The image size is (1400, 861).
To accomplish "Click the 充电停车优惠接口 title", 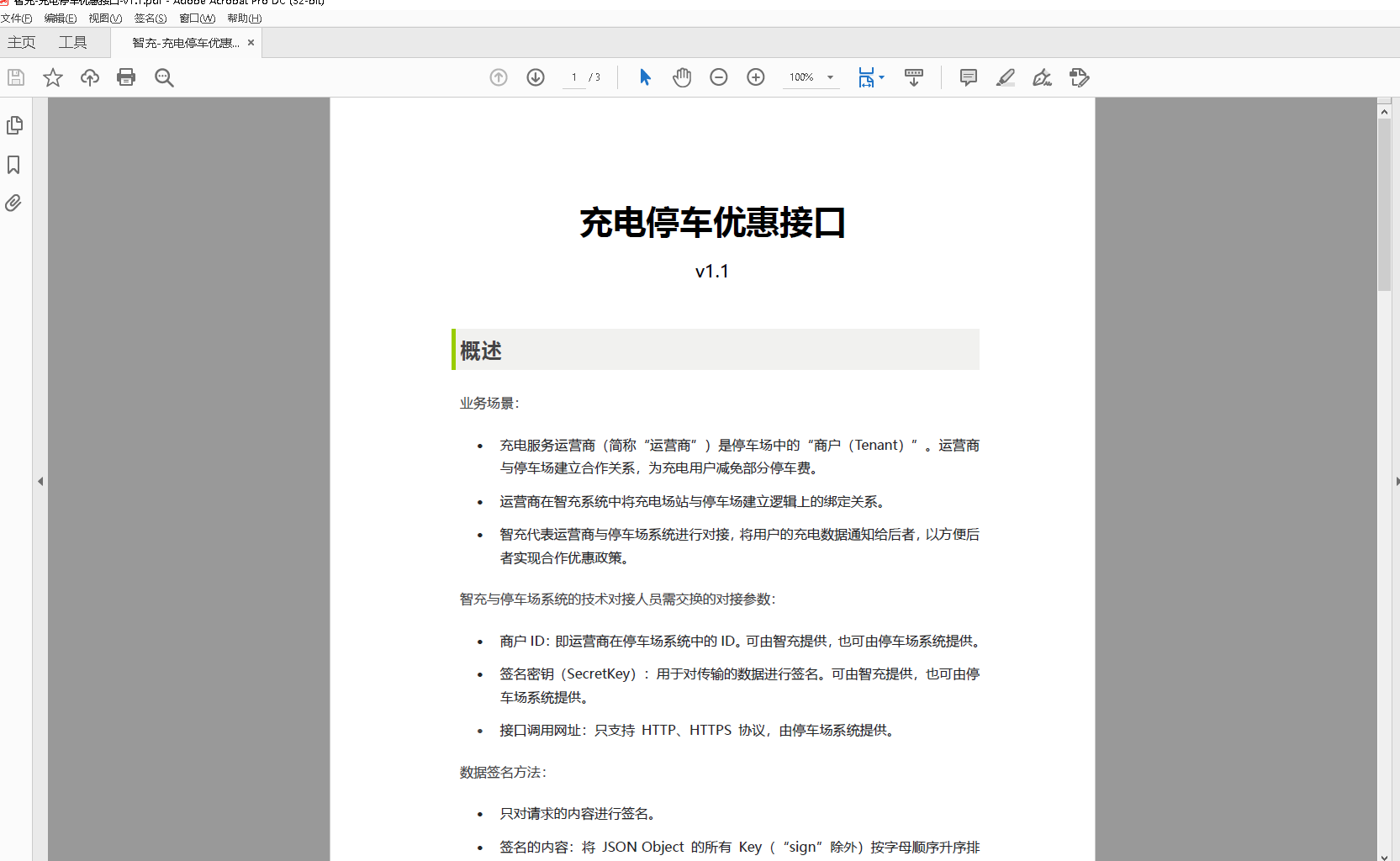I will coord(712,223).
